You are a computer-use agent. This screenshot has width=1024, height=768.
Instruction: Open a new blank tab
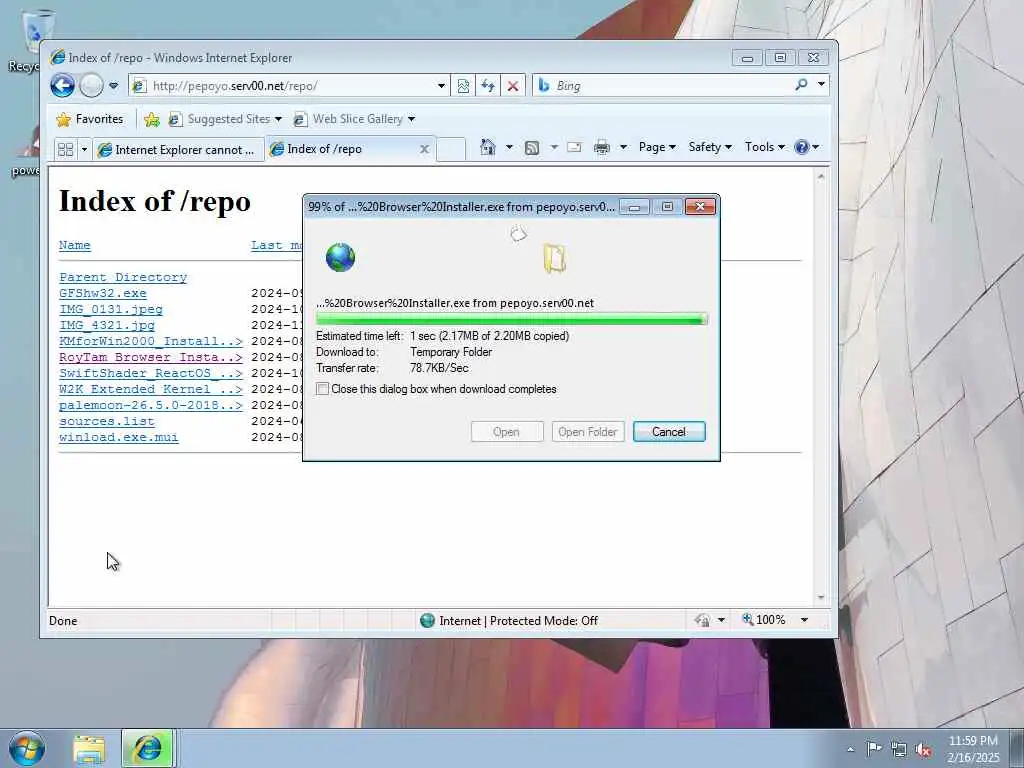point(451,150)
